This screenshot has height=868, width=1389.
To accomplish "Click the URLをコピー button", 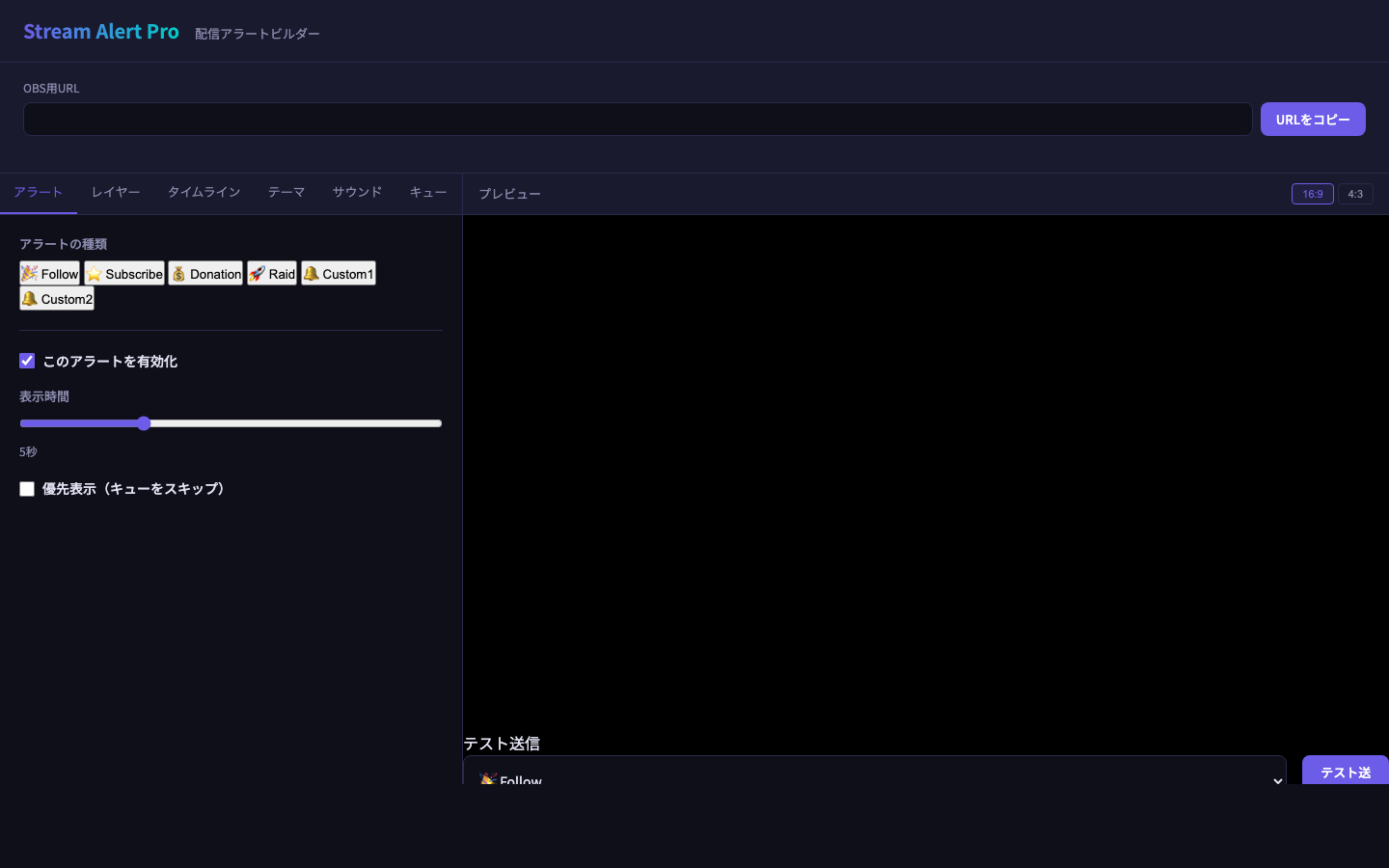I will click(1313, 119).
